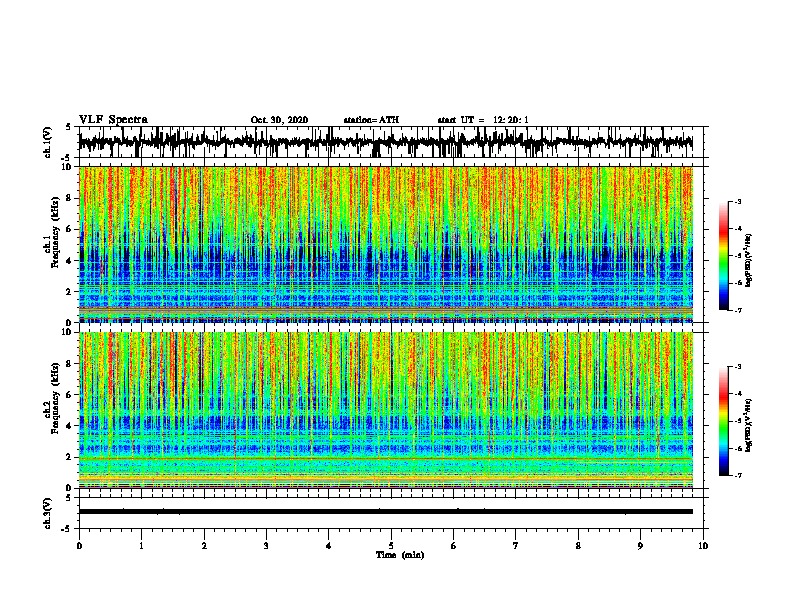The image size is (792, 612).
Task: Click the ch.1 colorbar label '-3'
Action: 738,201
